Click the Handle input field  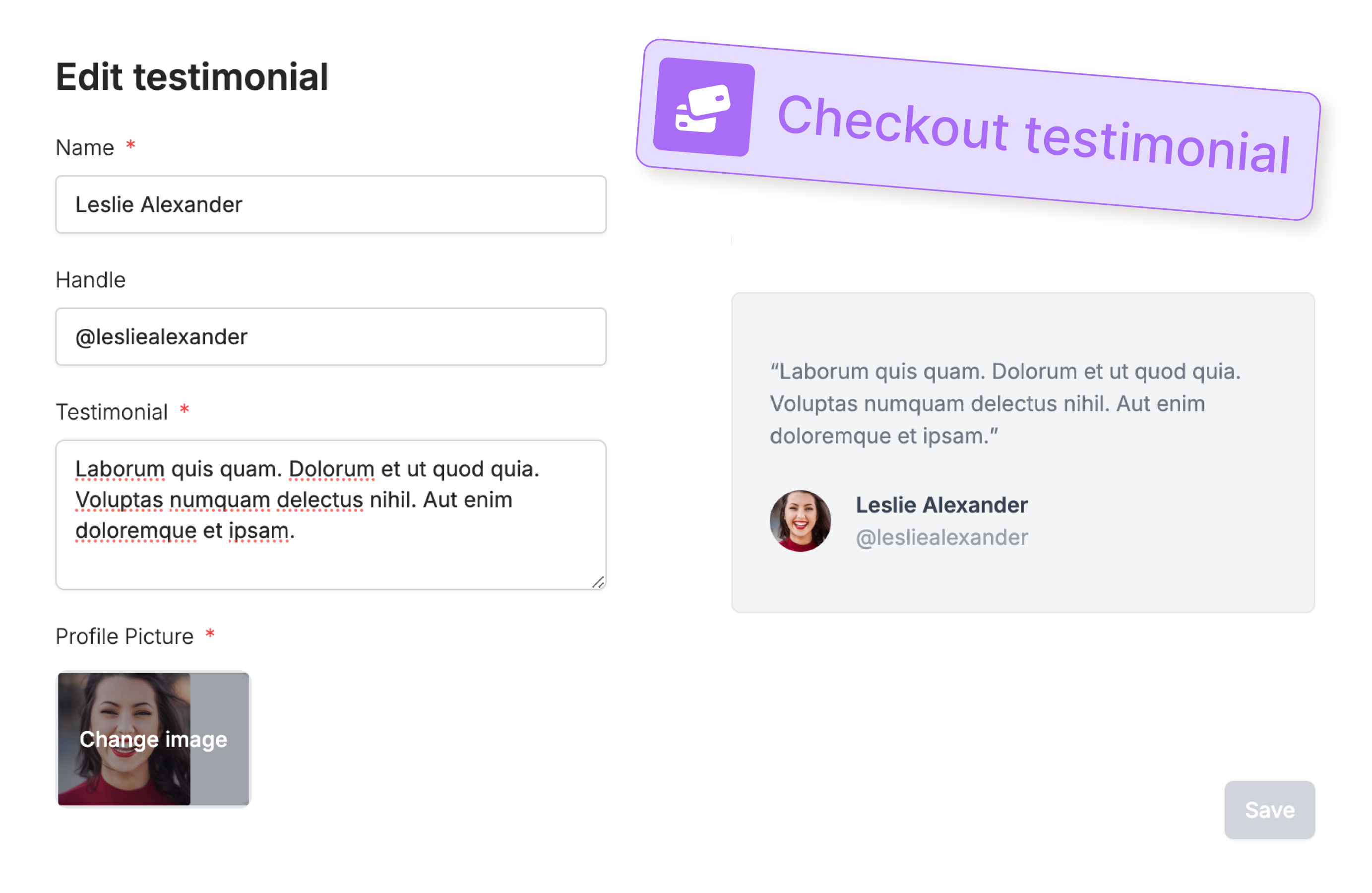click(331, 337)
